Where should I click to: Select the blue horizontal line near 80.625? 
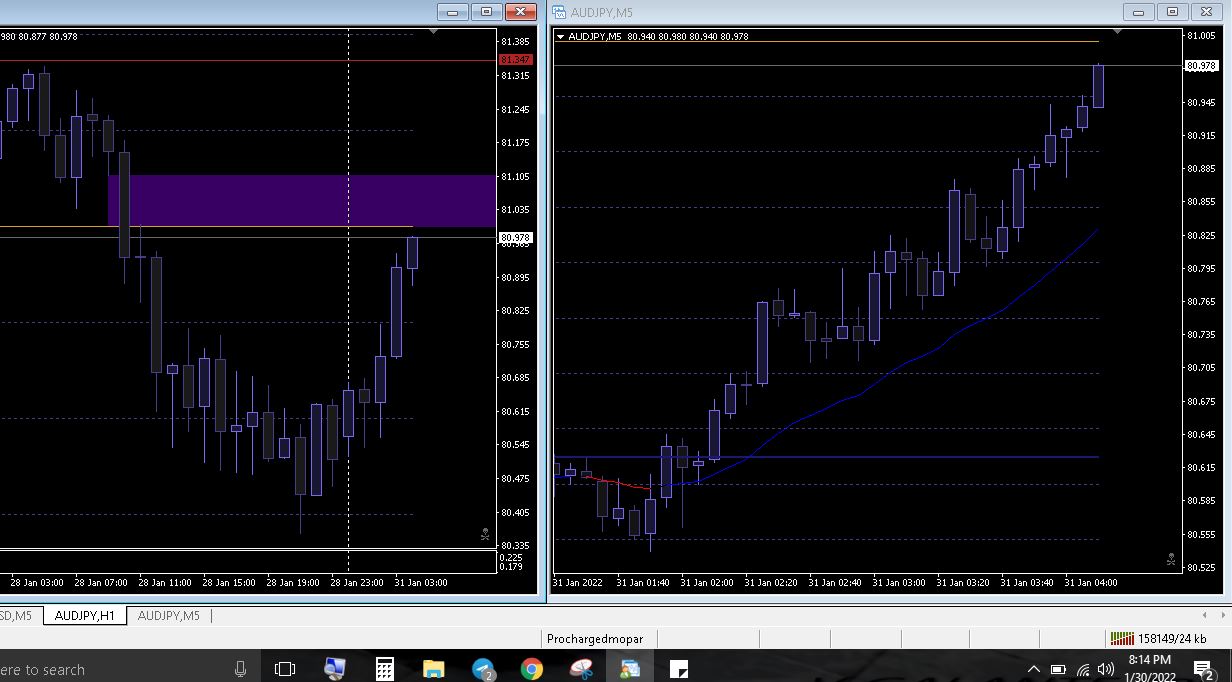pos(826,457)
